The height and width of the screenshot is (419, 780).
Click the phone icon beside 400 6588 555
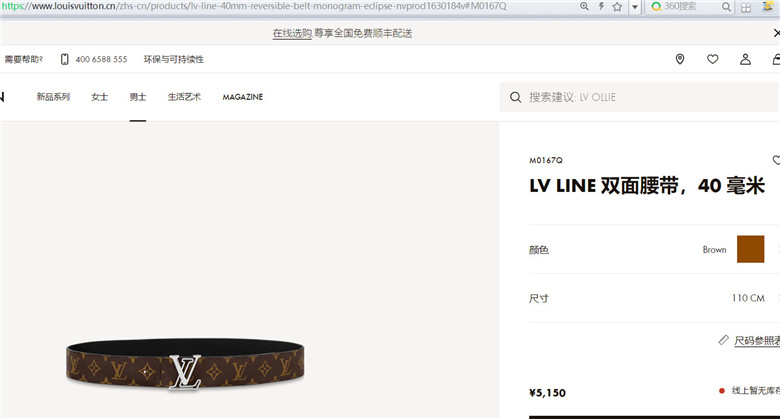tap(64, 59)
